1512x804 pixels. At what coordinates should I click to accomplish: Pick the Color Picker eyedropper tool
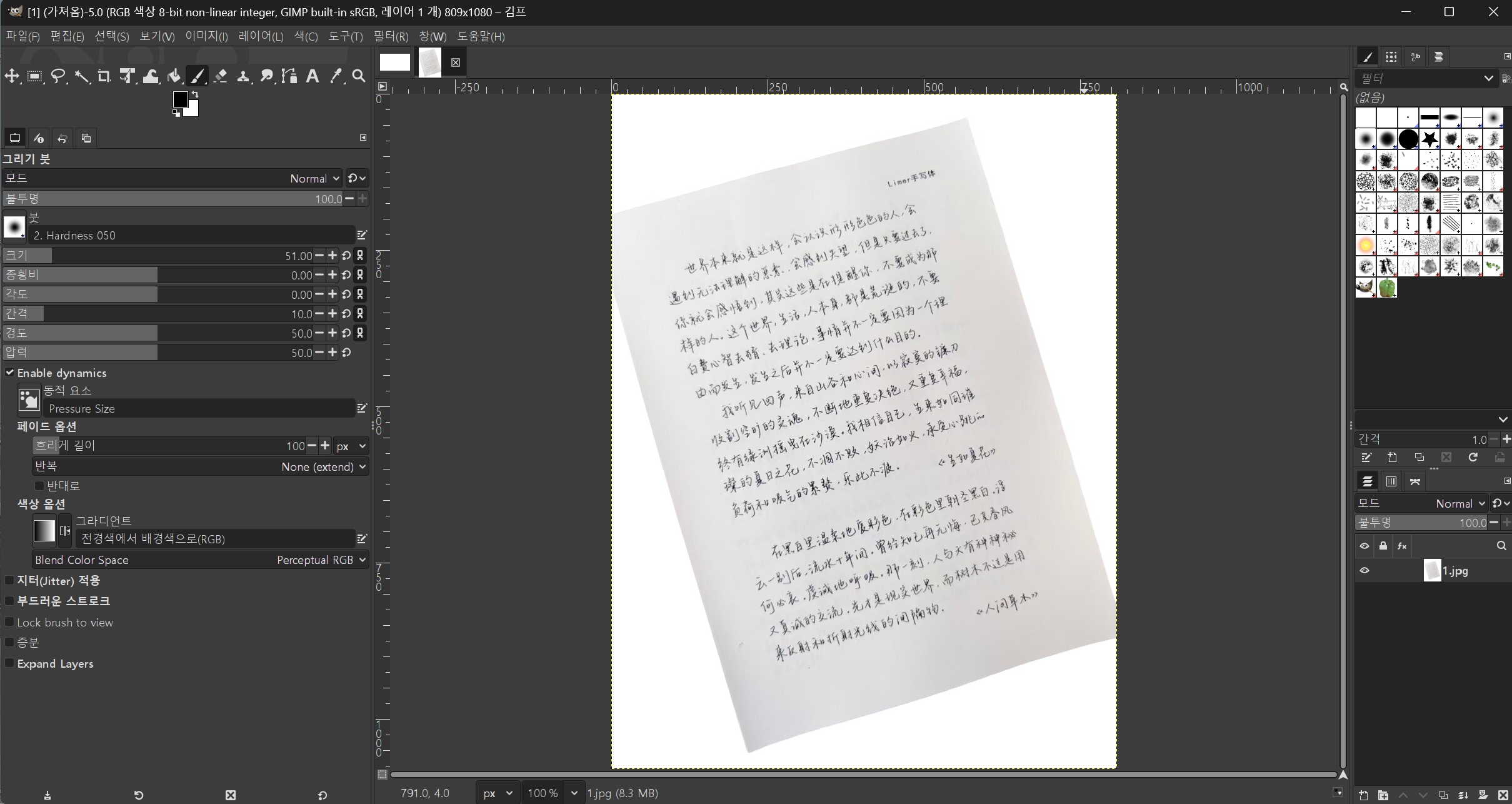336,76
